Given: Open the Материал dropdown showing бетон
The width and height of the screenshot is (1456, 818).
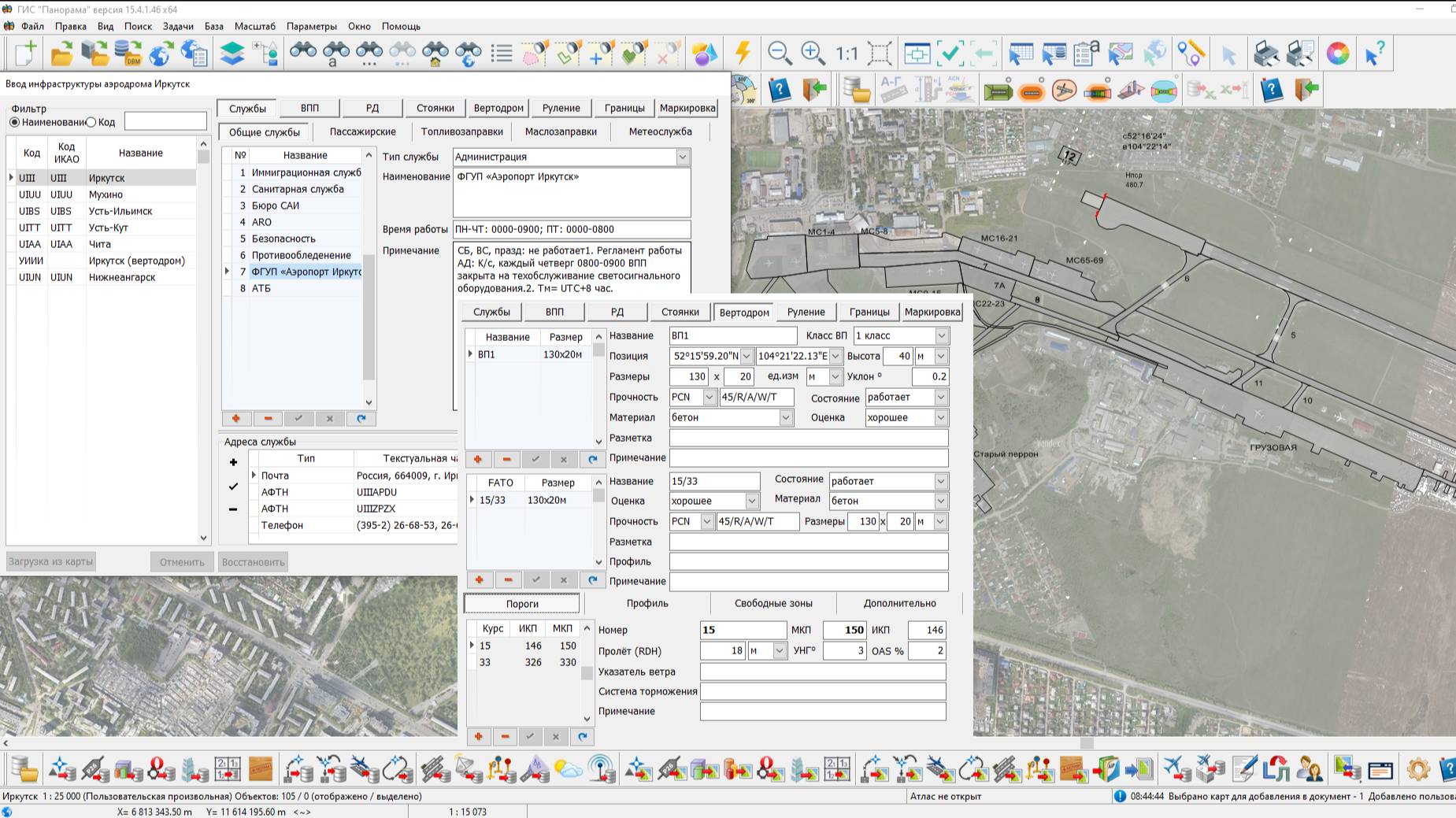Looking at the screenshot, I should 785,418.
